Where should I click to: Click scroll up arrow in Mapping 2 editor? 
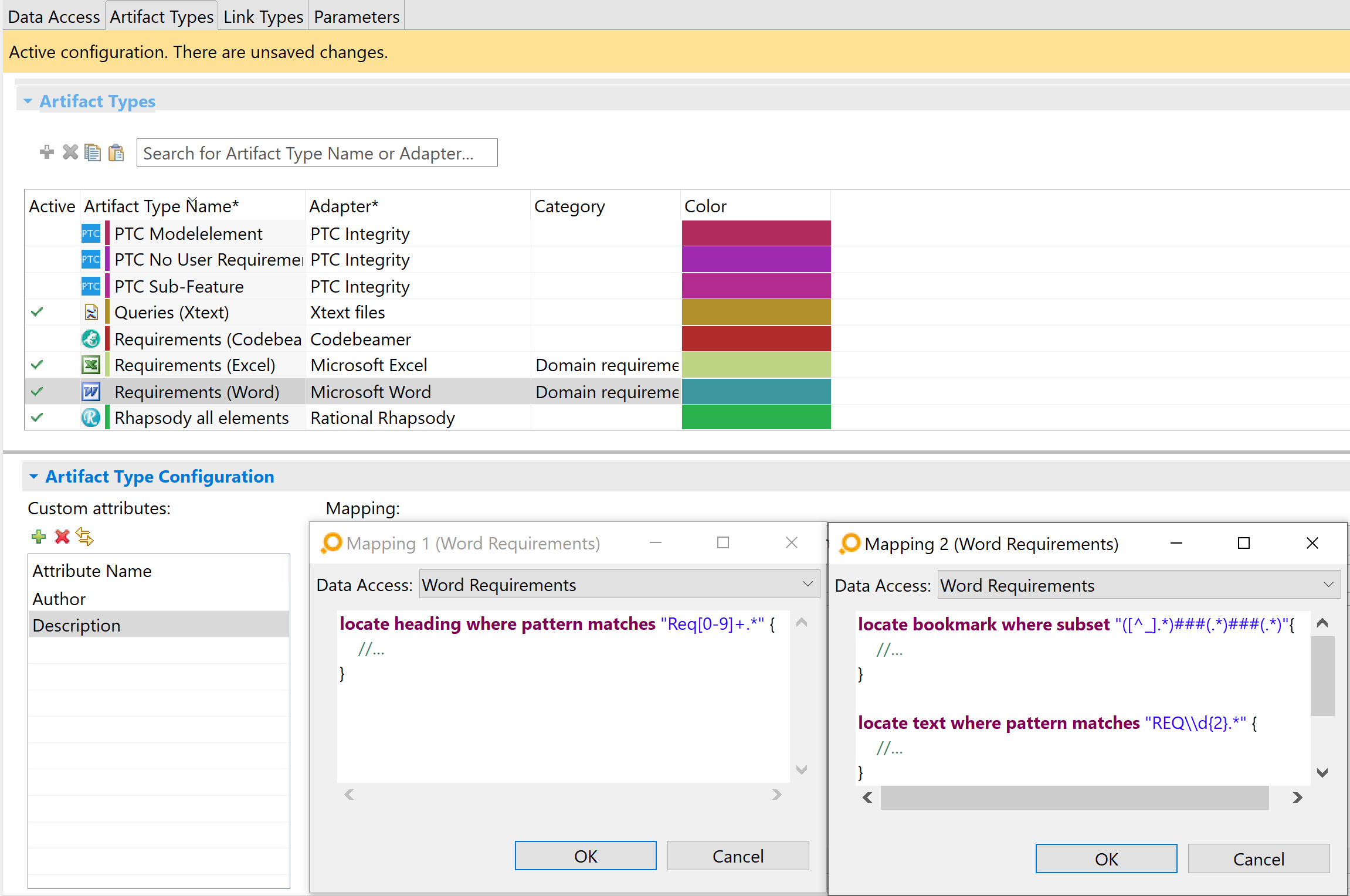pos(1322,623)
